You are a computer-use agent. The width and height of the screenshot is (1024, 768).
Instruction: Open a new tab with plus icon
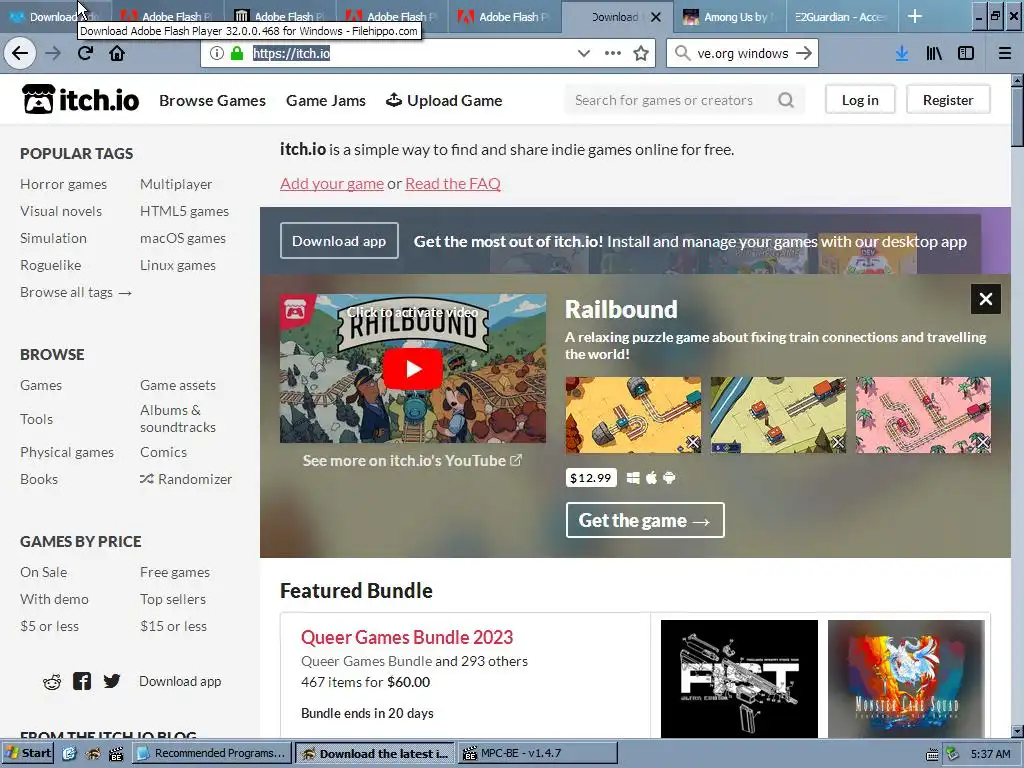[x=915, y=16]
